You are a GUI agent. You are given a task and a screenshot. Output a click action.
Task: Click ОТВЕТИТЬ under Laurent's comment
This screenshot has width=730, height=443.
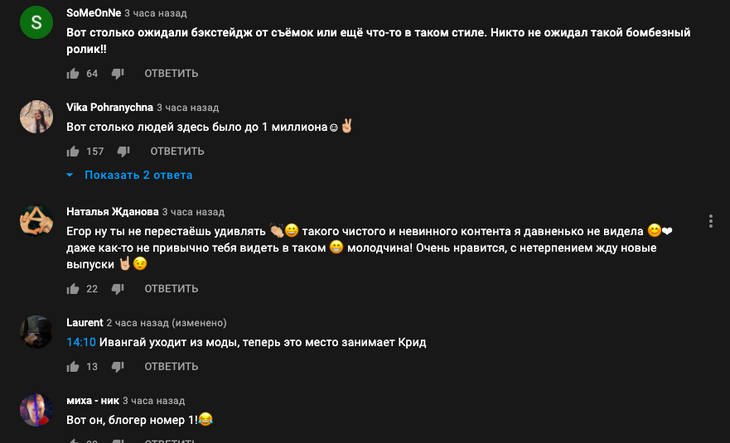tap(171, 367)
